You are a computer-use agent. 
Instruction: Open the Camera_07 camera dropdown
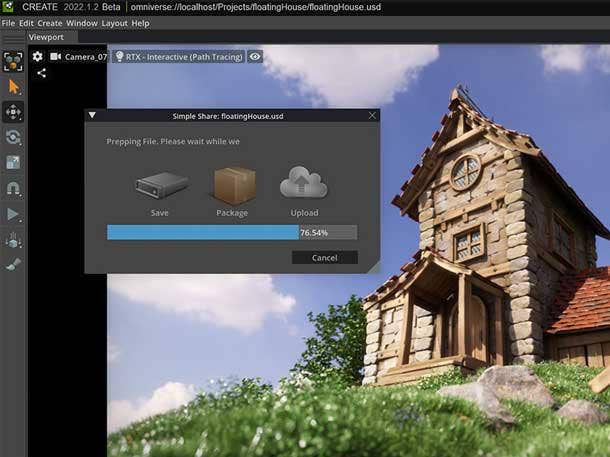79,57
